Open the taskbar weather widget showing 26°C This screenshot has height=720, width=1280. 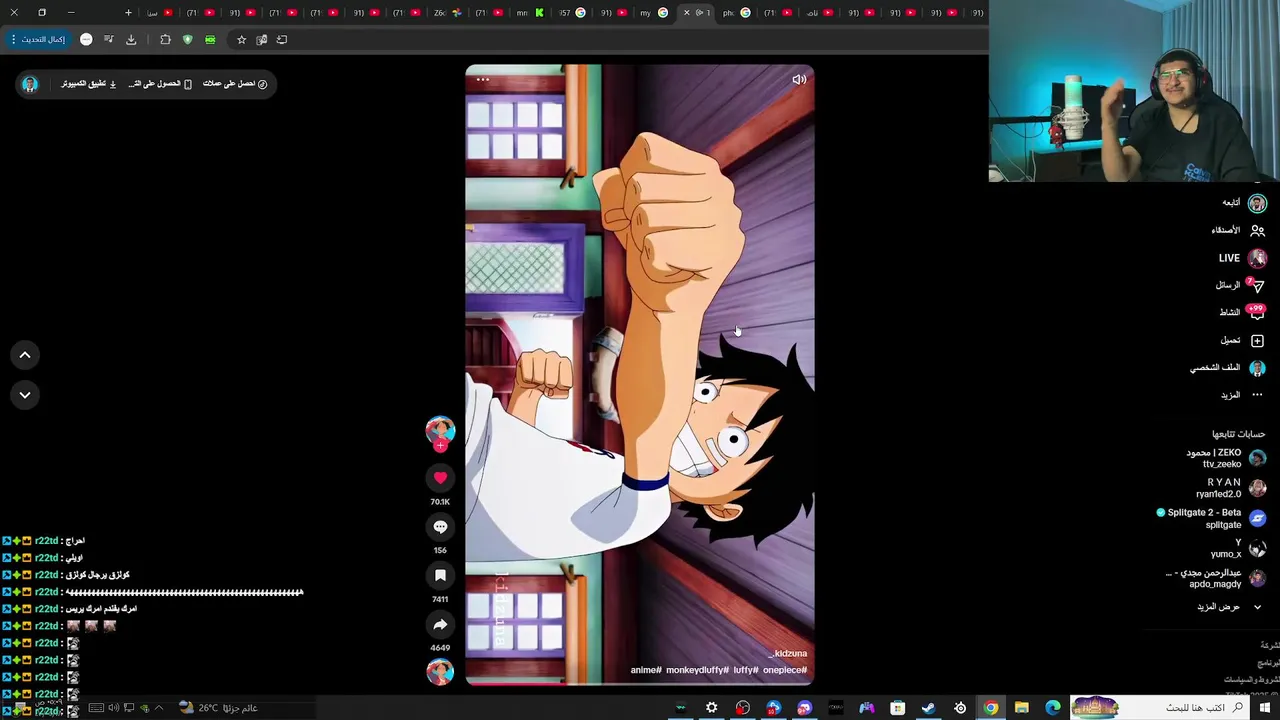point(218,708)
